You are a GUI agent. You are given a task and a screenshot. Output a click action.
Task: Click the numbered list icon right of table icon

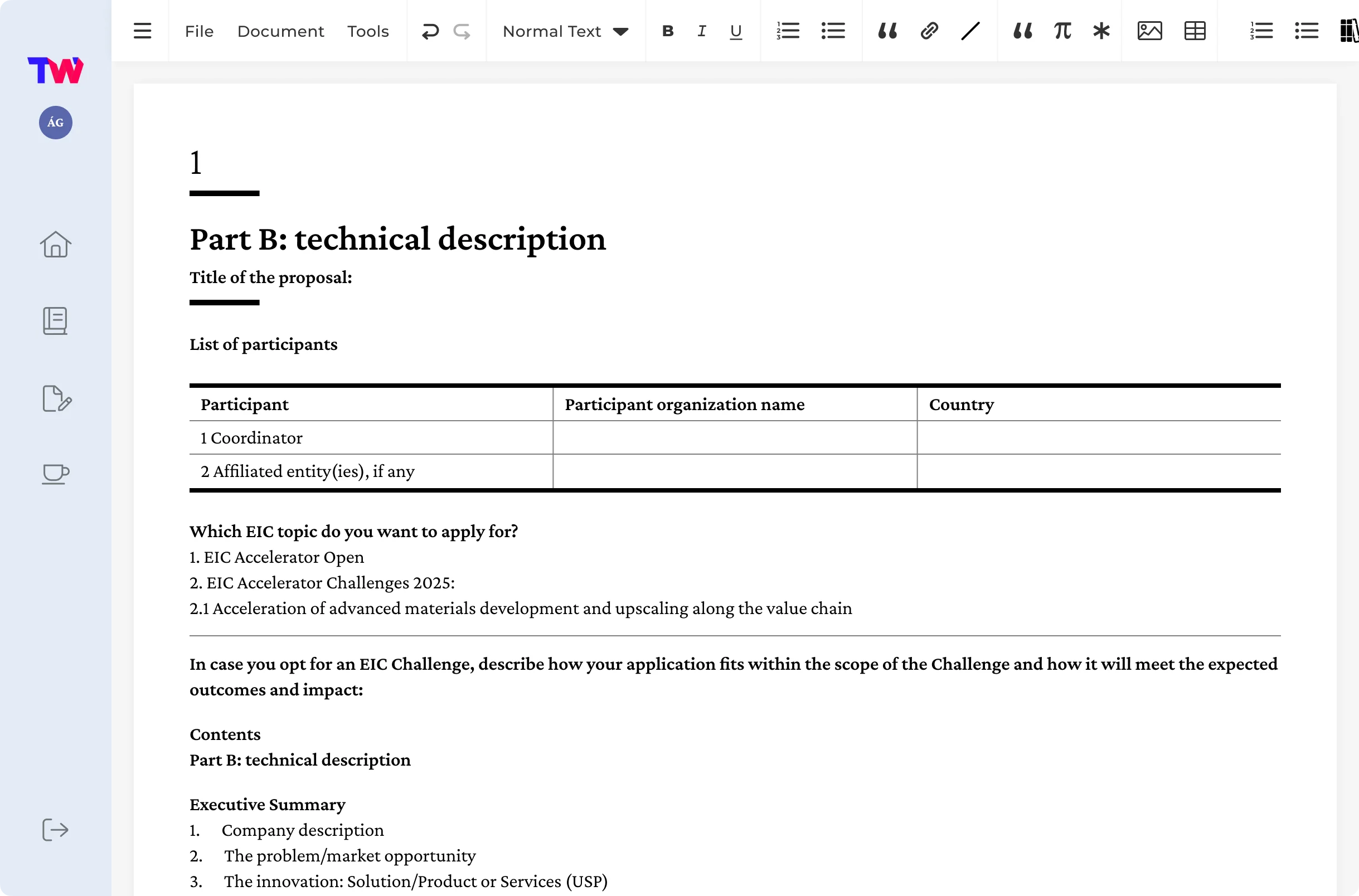1261,31
